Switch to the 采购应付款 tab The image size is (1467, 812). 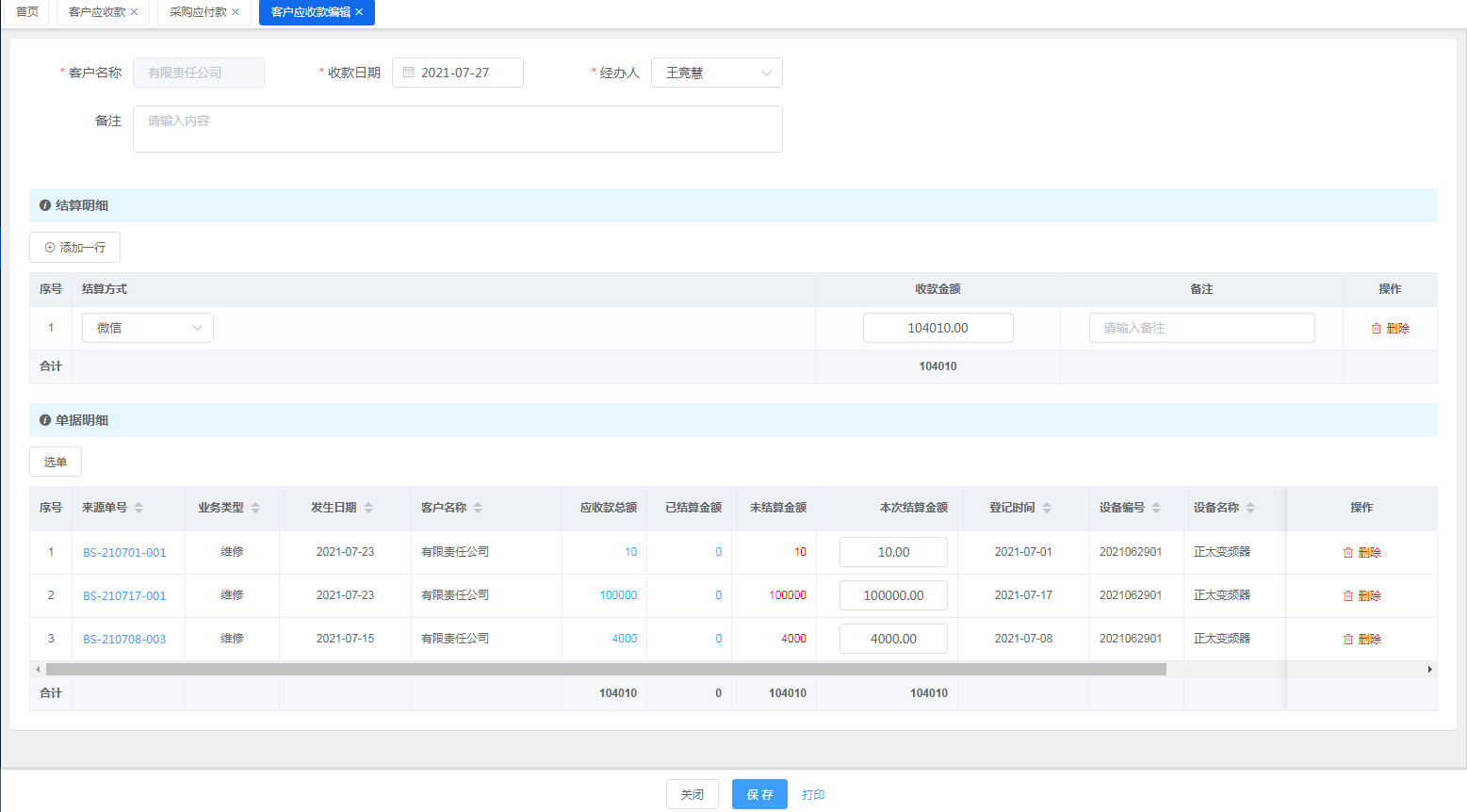pyautogui.click(x=198, y=12)
